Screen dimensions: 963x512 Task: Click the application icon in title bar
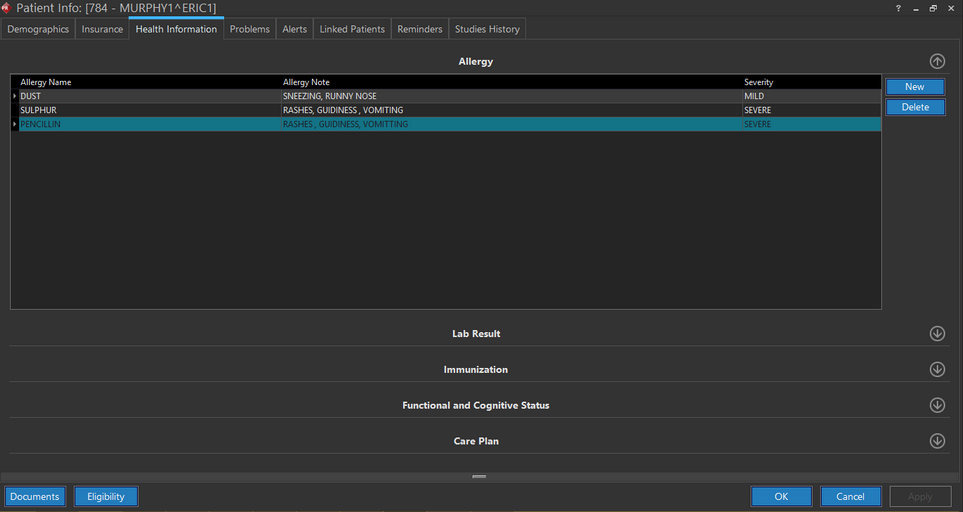point(7,8)
